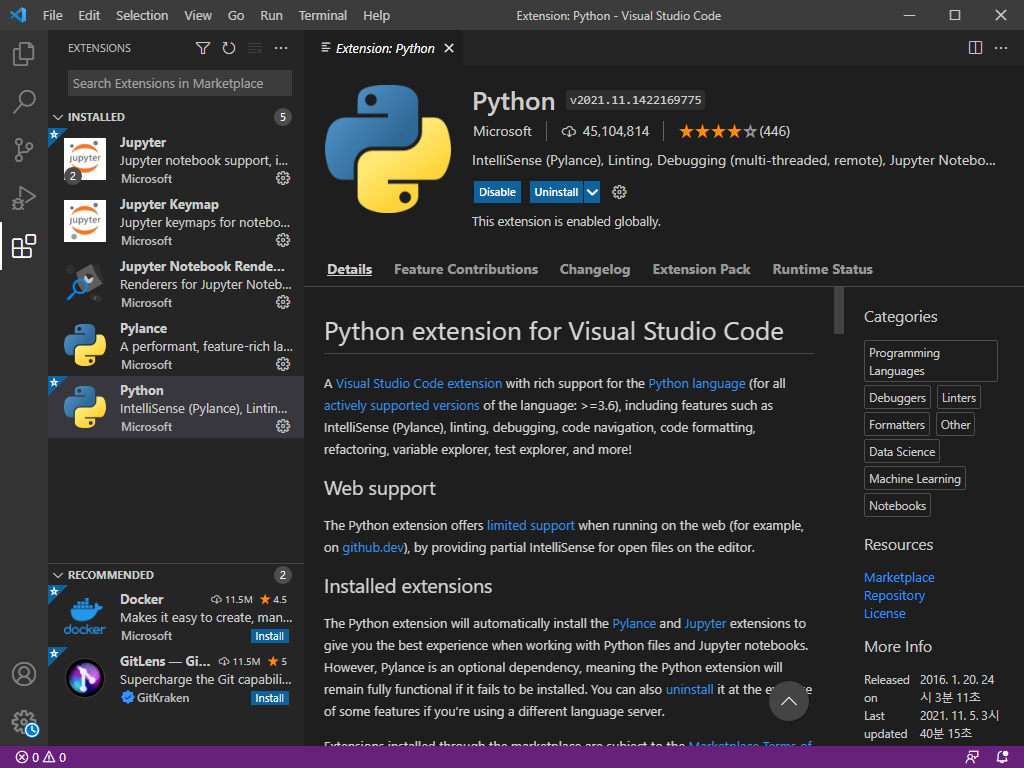Filter extensions with the funnel icon
Screen dimensions: 1024x768
point(203,48)
